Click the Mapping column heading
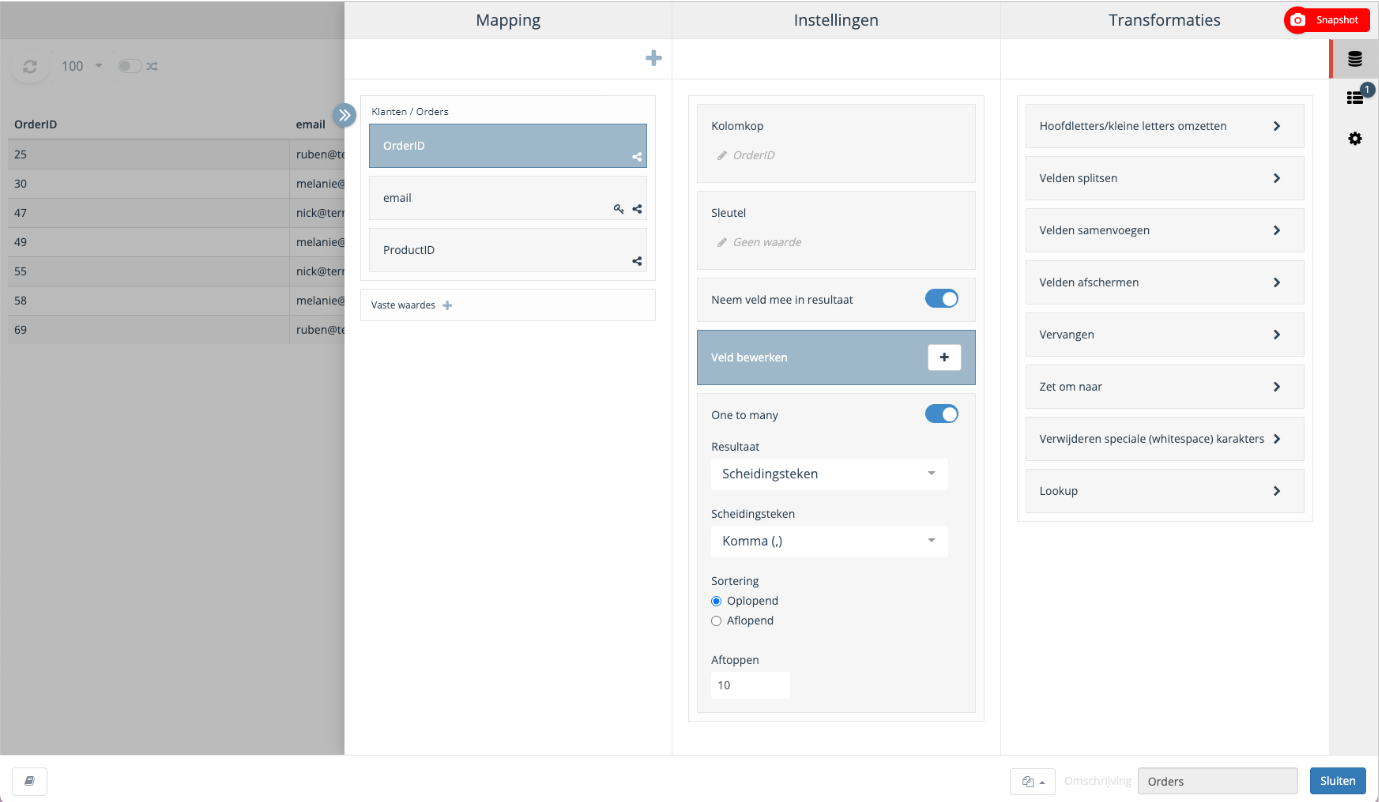 click(508, 20)
